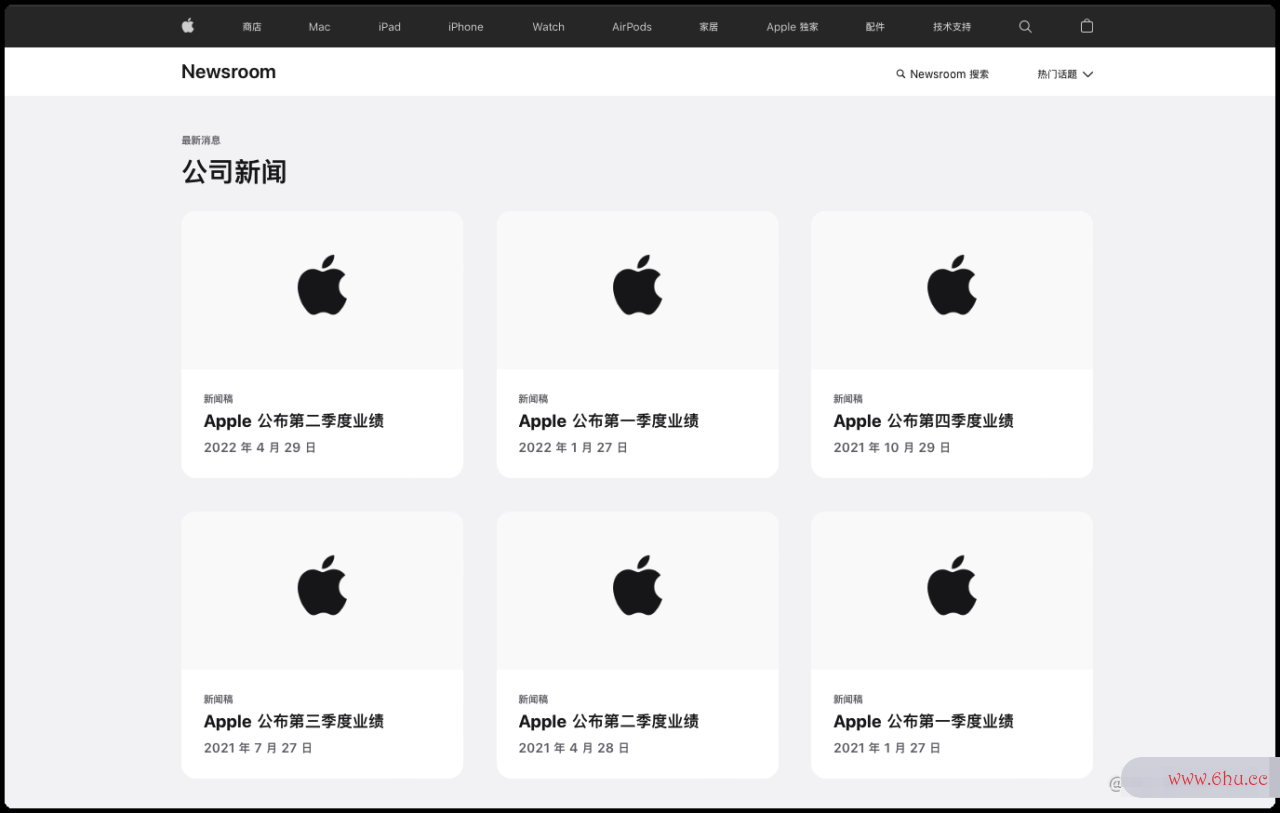Viewport: 1280px width, 813px height.
Task: Open the Apple logo thumbnail of the 2021 年 1 月 27 日 card
Action: click(952, 590)
